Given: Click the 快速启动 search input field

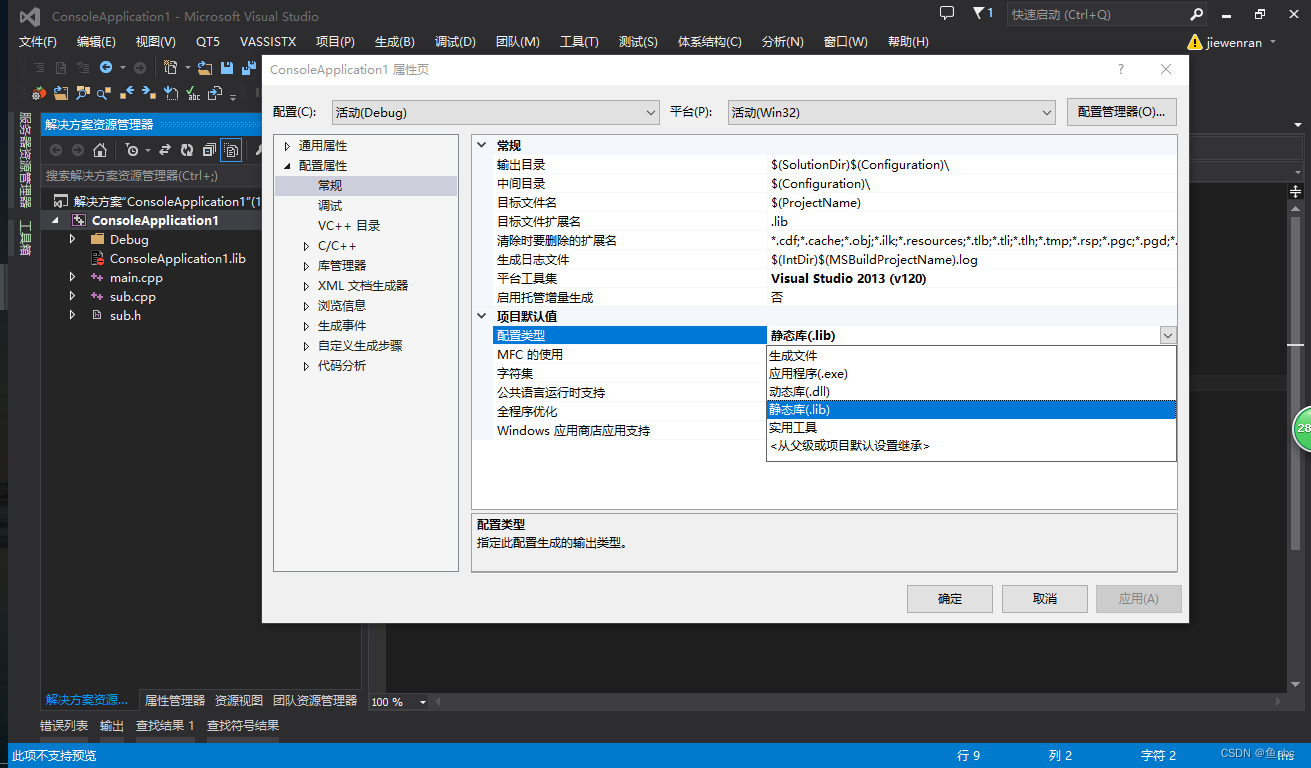Looking at the screenshot, I should (1097, 14).
